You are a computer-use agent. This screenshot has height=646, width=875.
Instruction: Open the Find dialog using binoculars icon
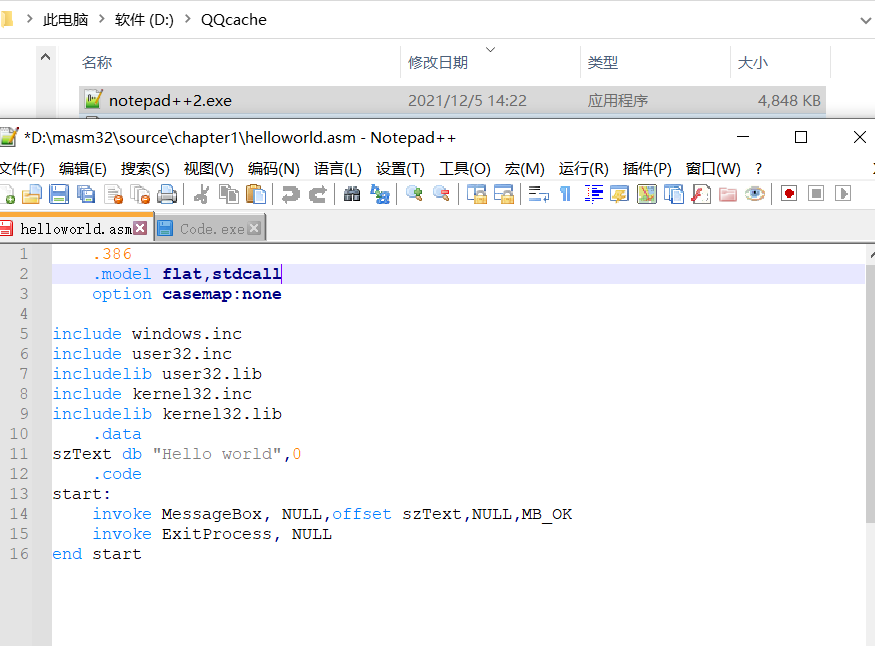349,193
